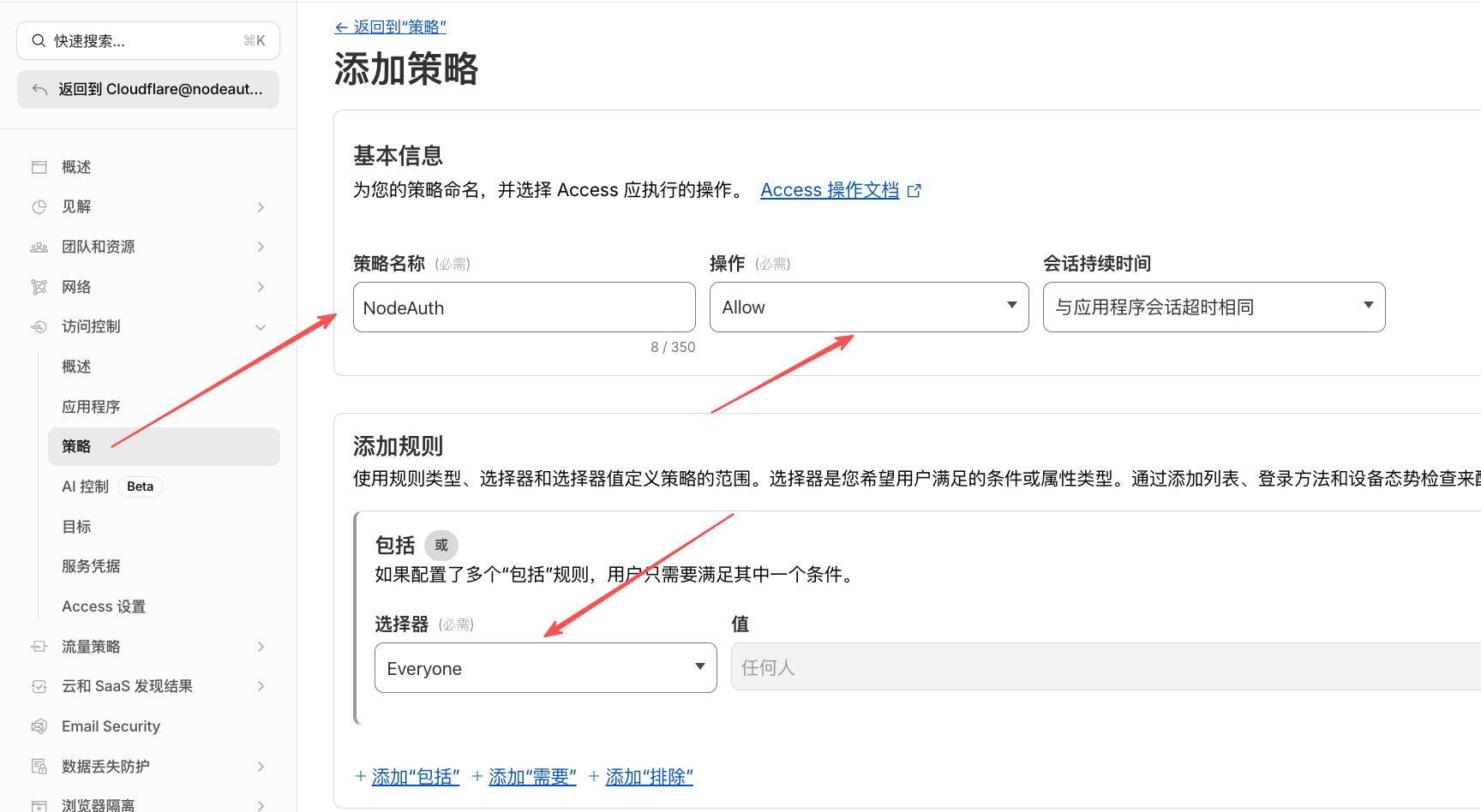Click the back to Policies link
1481x812 pixels.
391,27
